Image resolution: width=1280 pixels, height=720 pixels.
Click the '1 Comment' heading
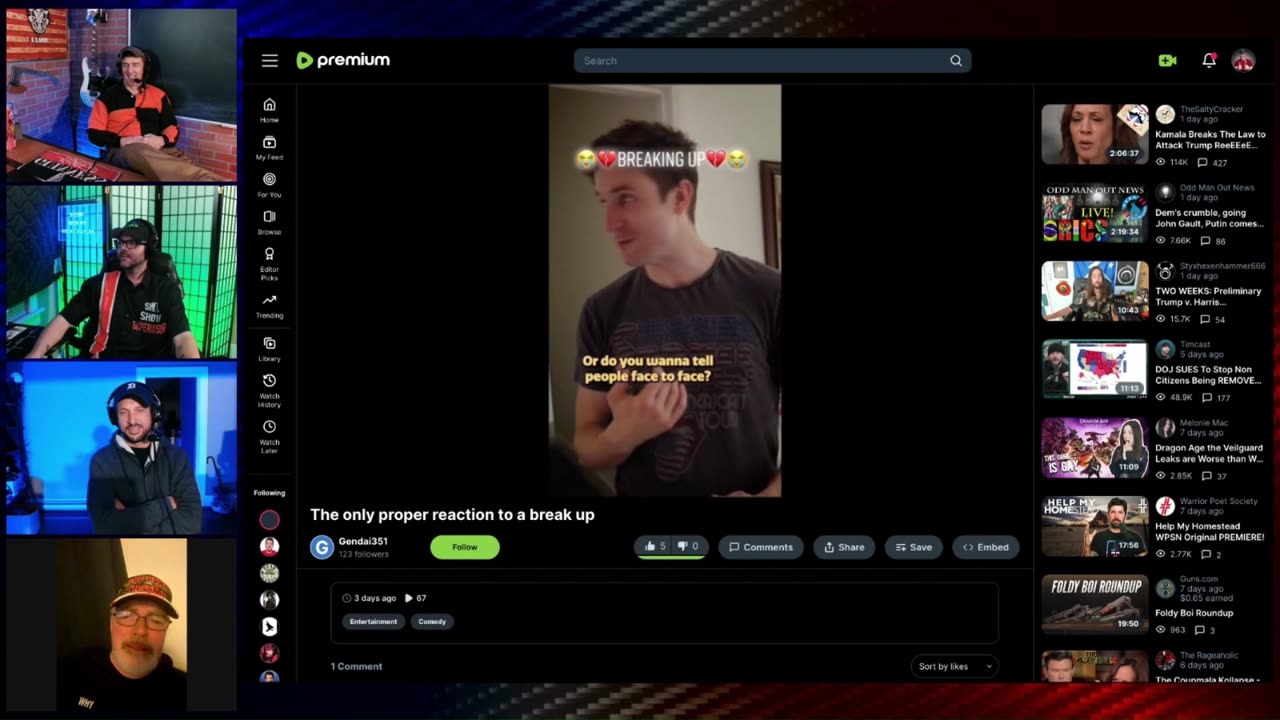(356, 666)
